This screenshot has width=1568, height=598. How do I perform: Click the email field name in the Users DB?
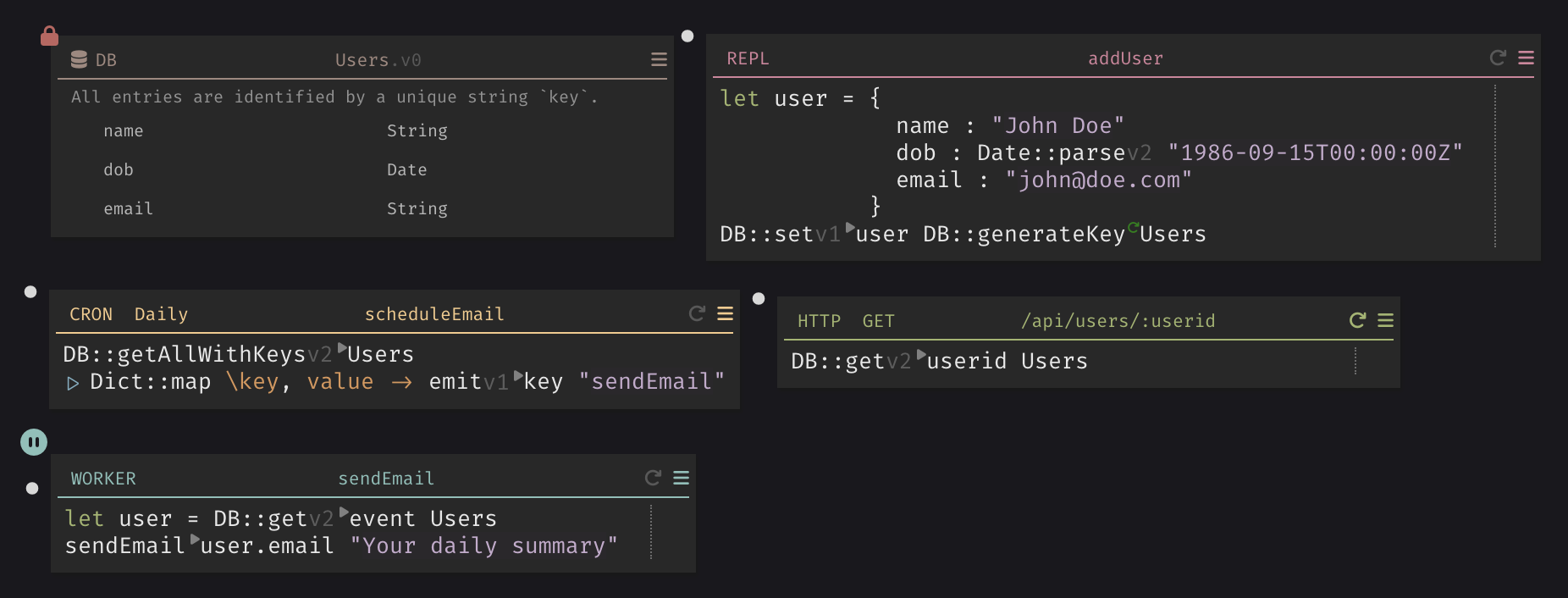coord(129,208)
